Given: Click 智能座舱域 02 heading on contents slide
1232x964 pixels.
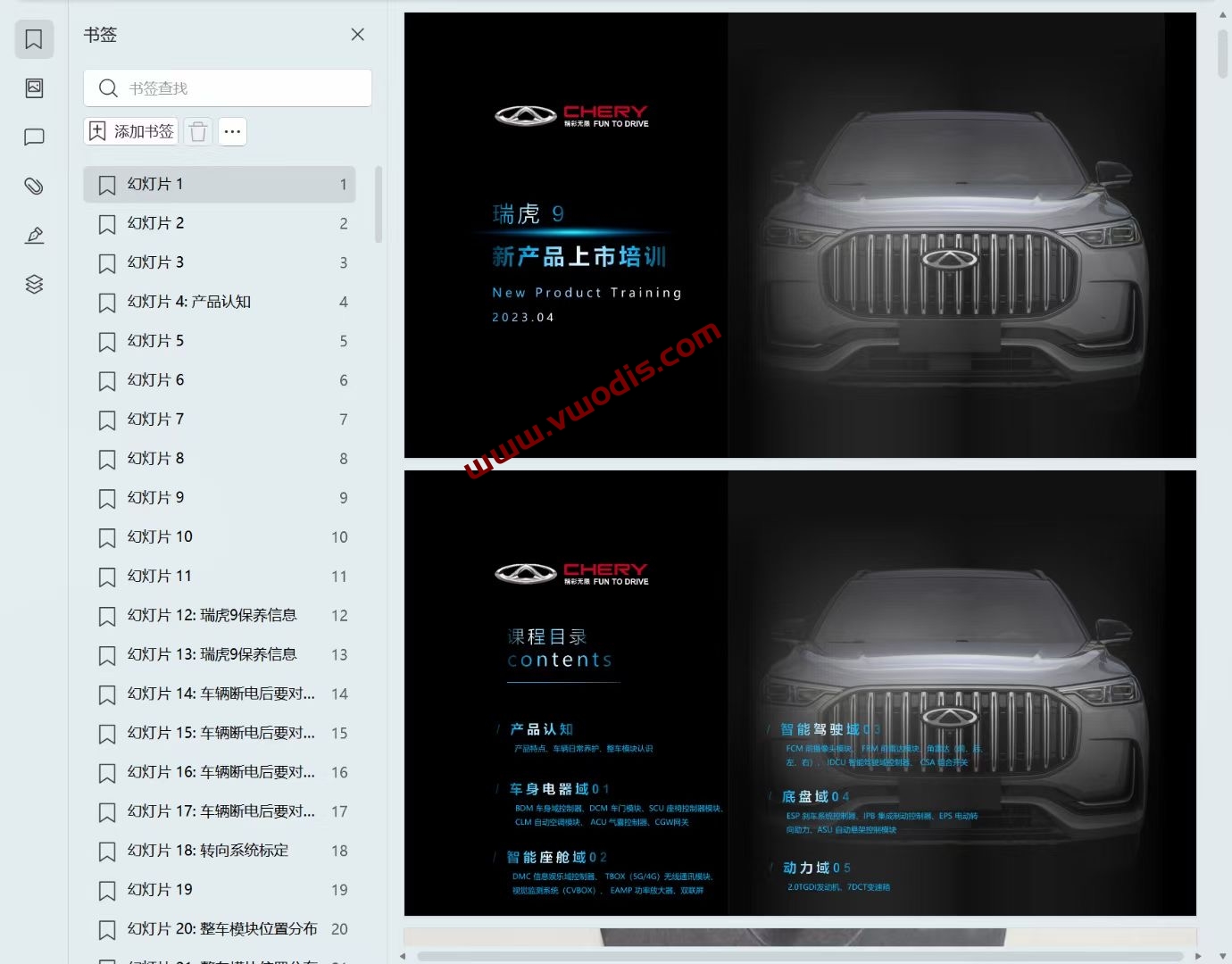Looking at the screenshot, I should pos(556,857).
